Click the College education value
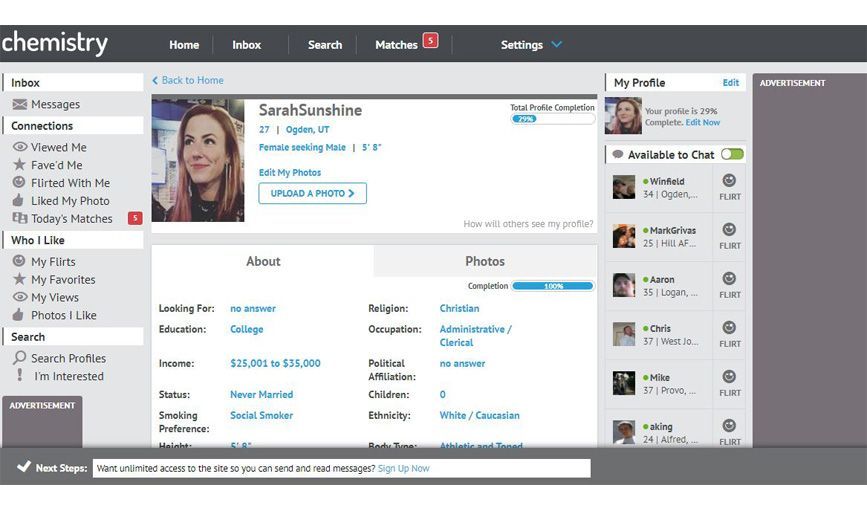 [x=247, y=329]
